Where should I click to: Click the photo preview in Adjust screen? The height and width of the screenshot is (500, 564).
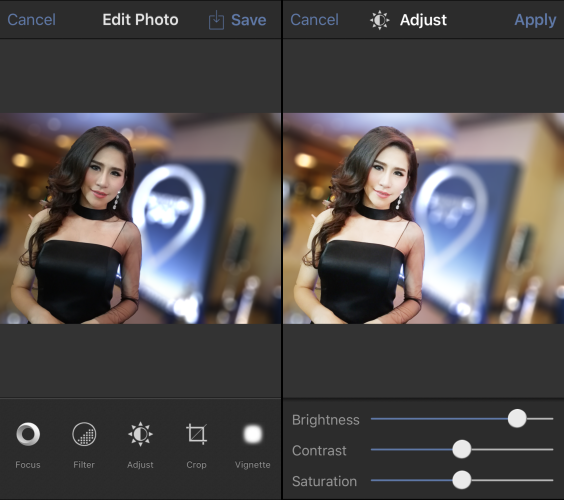coord(424,218)
